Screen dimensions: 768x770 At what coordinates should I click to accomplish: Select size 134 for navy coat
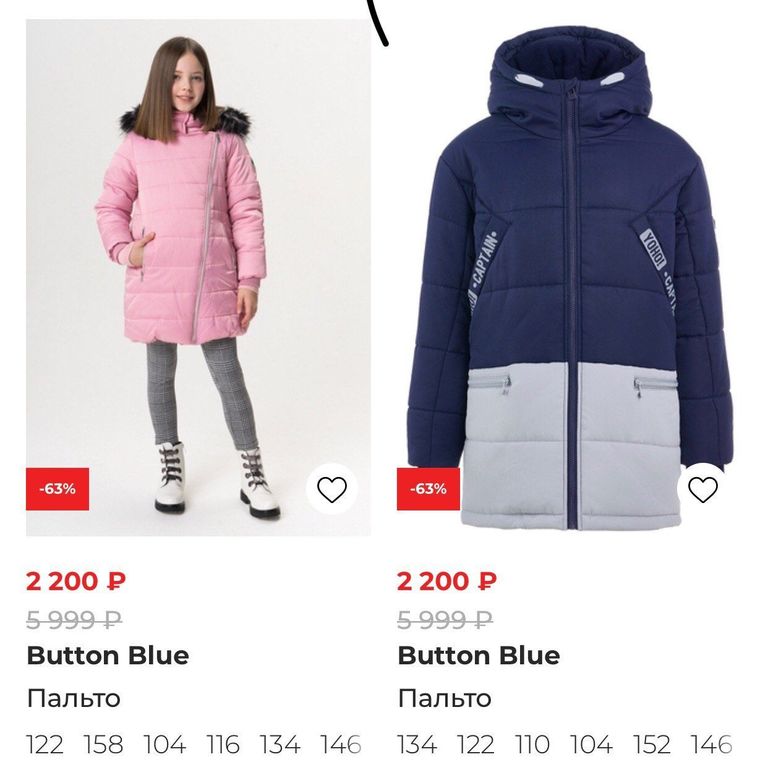[416, 744]
